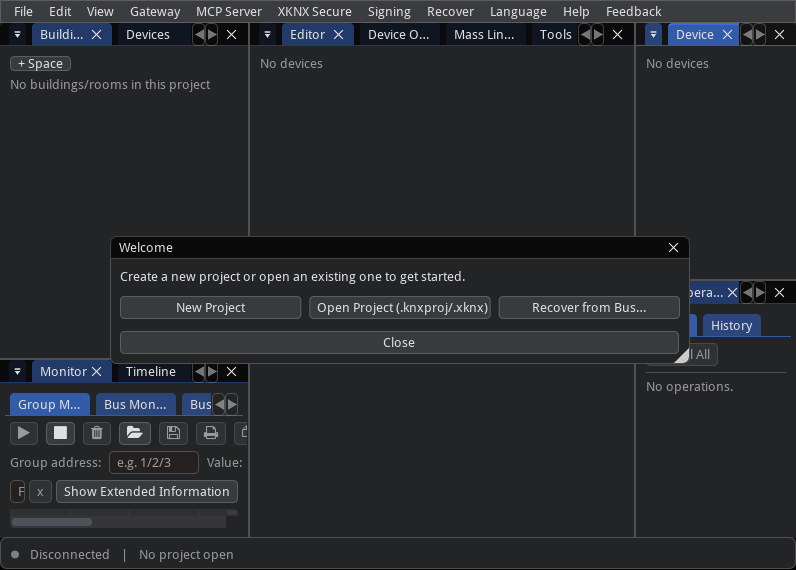The image size is (796, 570).
Task: Switch to the Timeline tab
Action: pos(151,372)
